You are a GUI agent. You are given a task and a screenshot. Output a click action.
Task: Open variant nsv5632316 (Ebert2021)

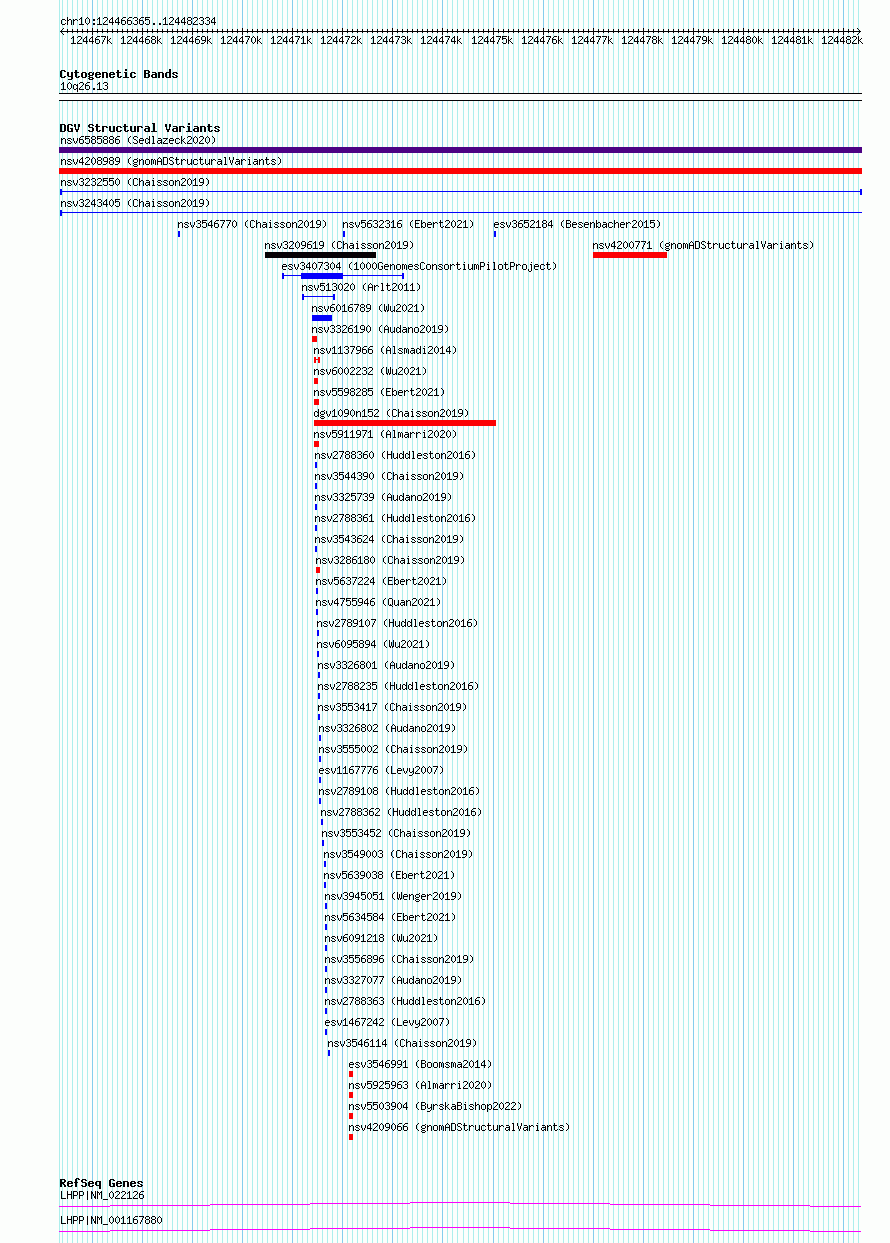click(x=409, y=225)
